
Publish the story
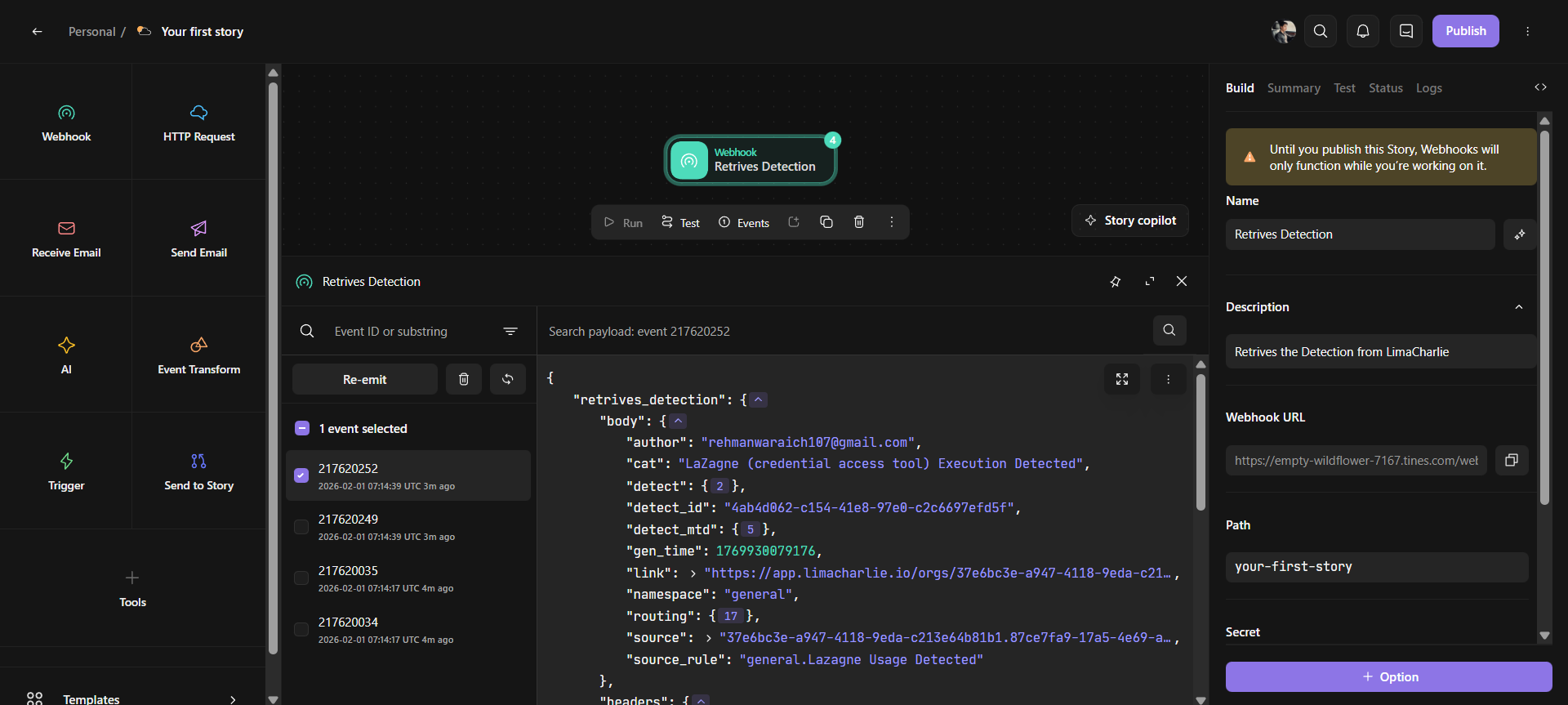click(1466, 31)
